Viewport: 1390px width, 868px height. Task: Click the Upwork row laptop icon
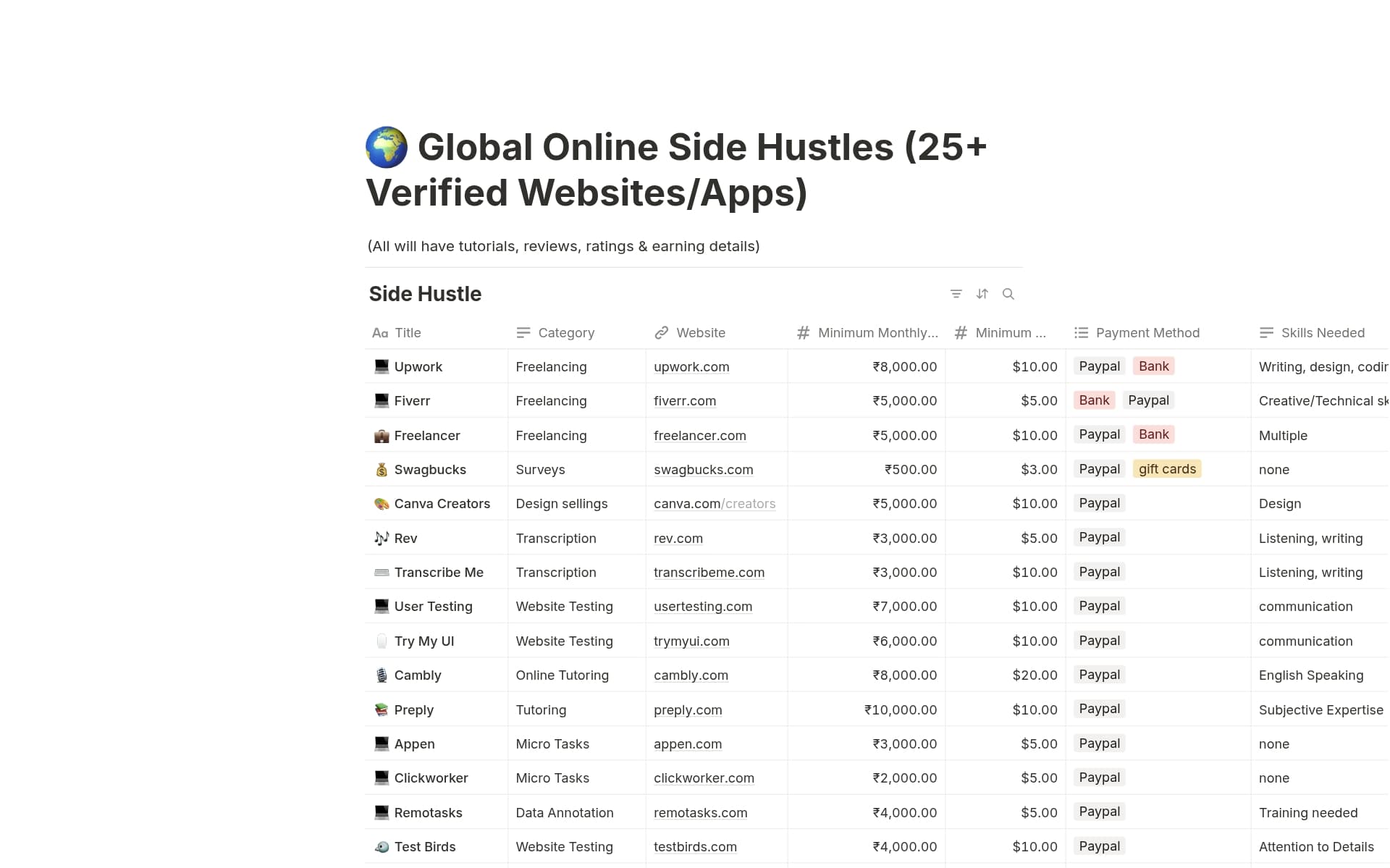click(x=382, y=366)
